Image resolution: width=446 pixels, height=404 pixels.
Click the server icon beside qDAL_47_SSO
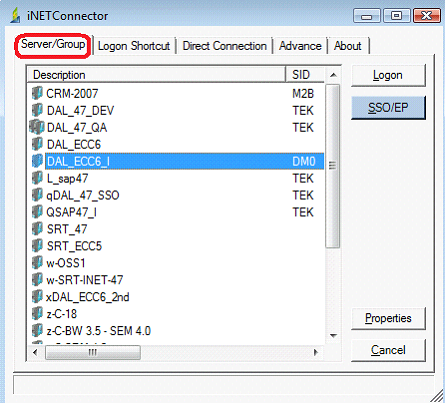(x=37, y=195)
